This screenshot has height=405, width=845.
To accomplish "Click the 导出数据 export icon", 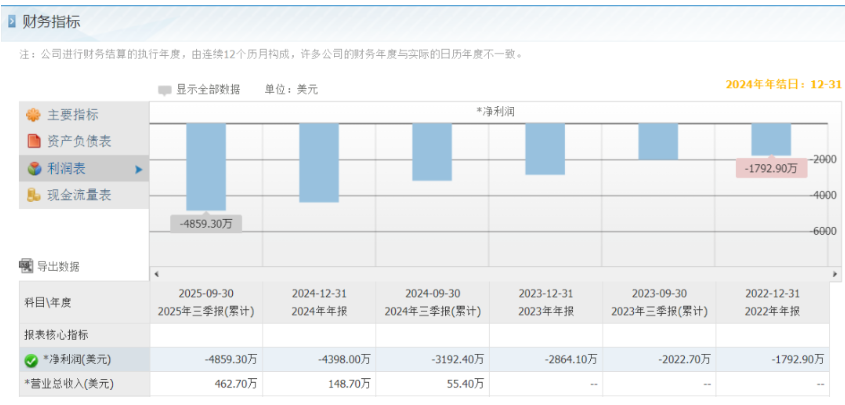I will (26, 266).
